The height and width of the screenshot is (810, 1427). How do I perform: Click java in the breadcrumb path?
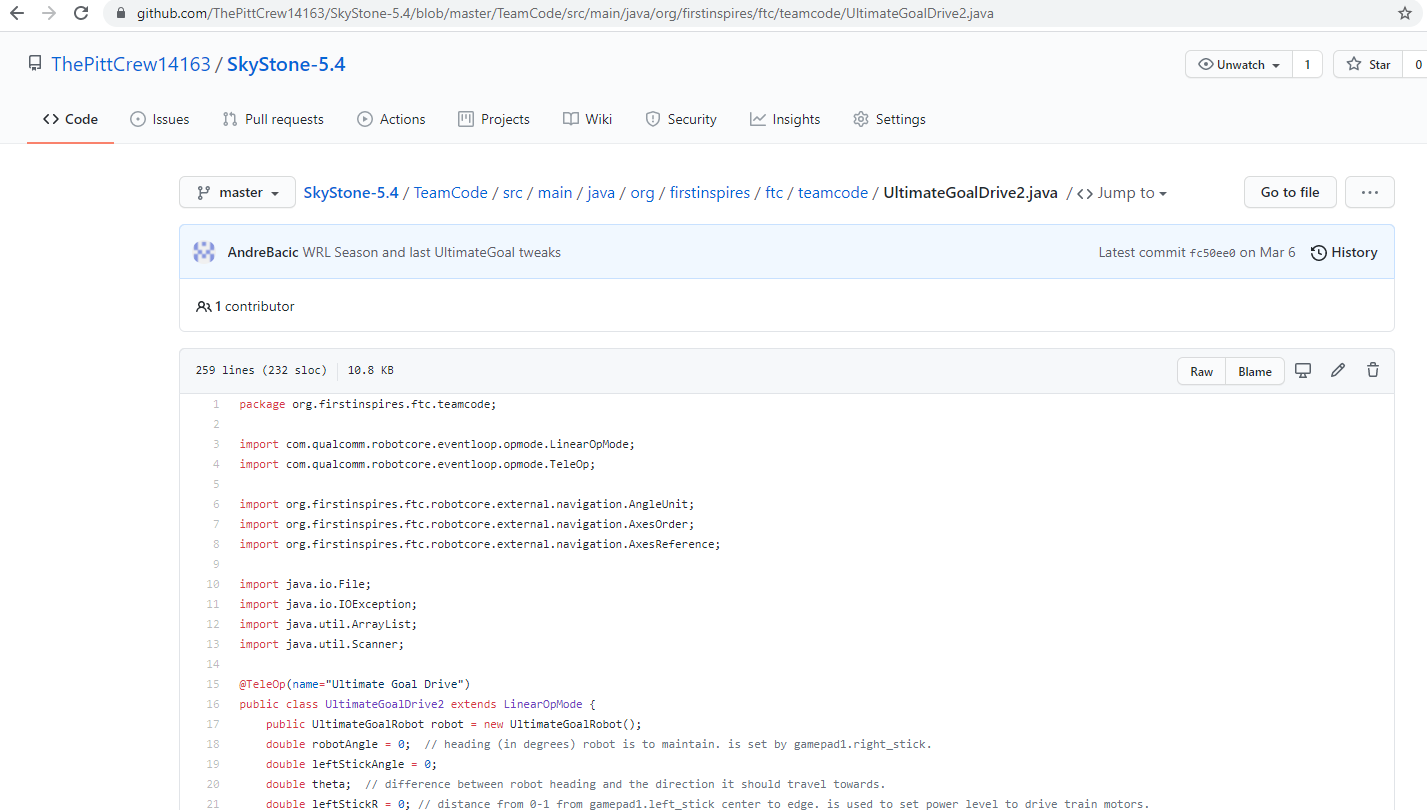tap(601, 193)
